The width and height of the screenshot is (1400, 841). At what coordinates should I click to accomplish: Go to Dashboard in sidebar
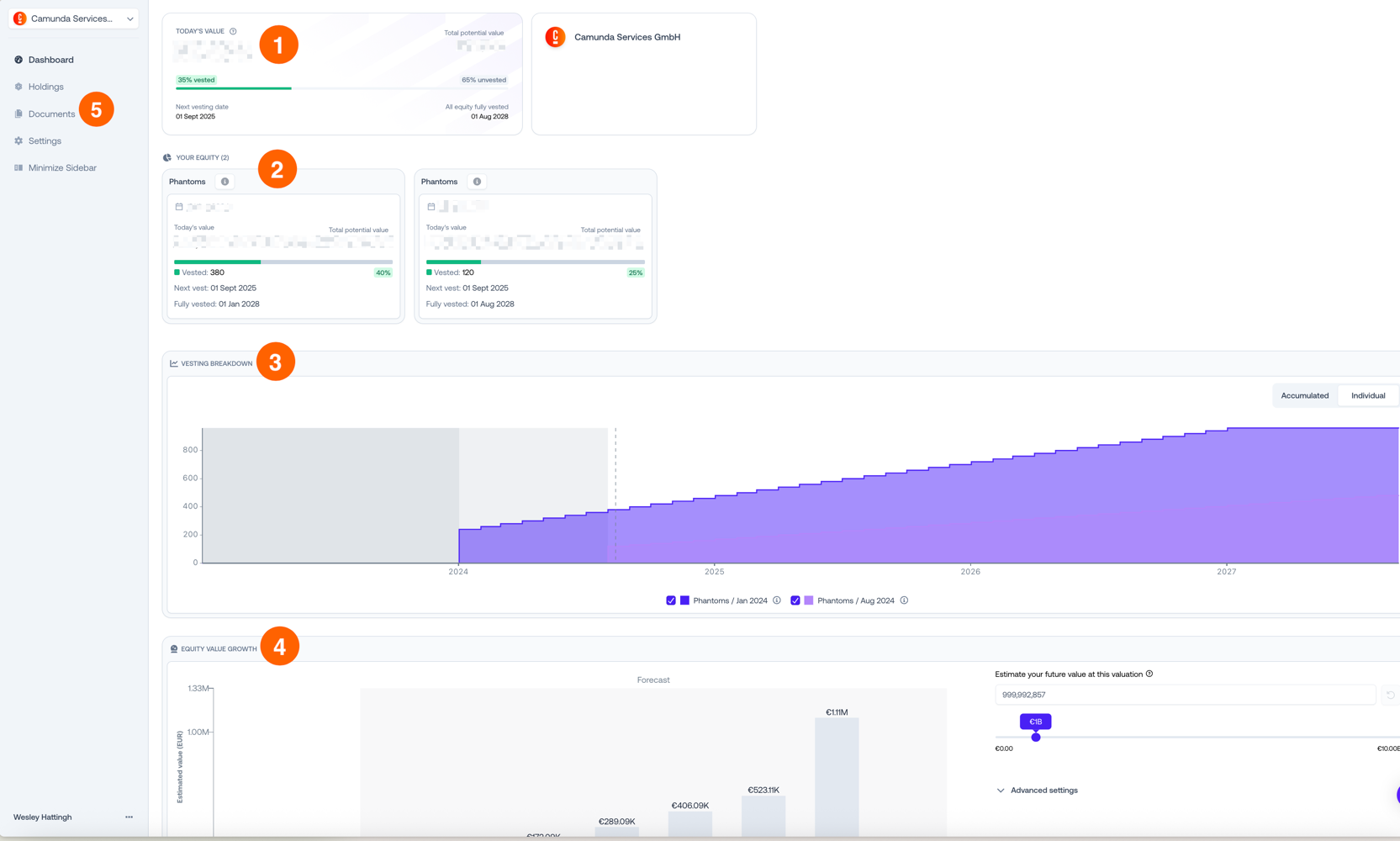point(50,60)
